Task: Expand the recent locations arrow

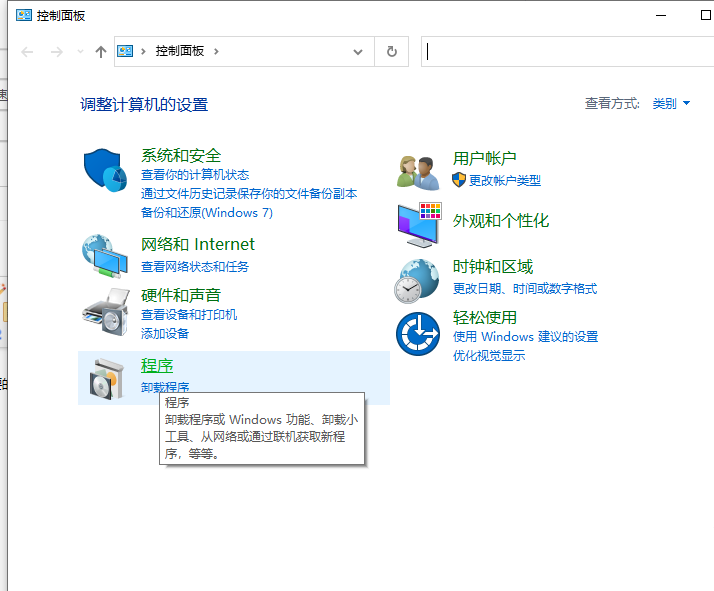Action: point(81,52)
